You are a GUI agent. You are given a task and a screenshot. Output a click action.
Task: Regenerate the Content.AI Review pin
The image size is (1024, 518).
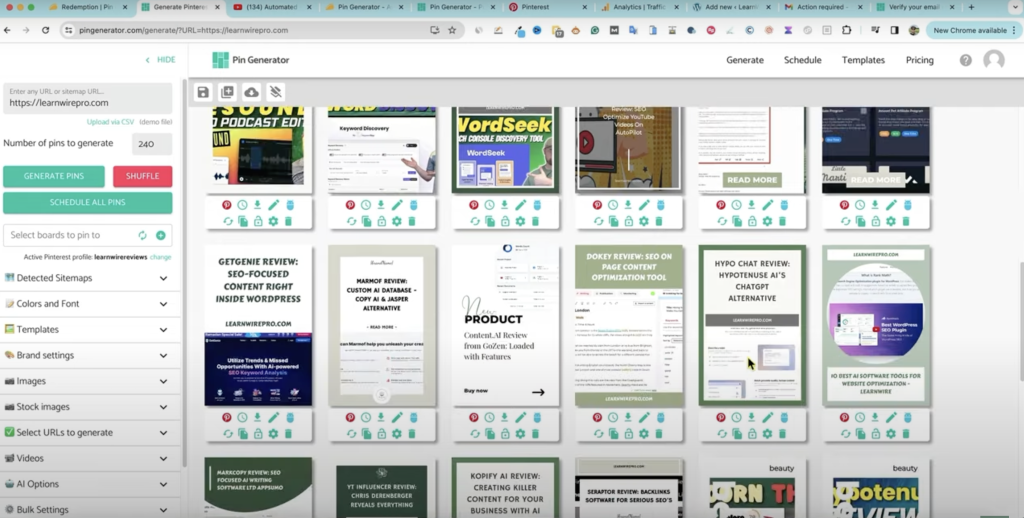(475, 434)
